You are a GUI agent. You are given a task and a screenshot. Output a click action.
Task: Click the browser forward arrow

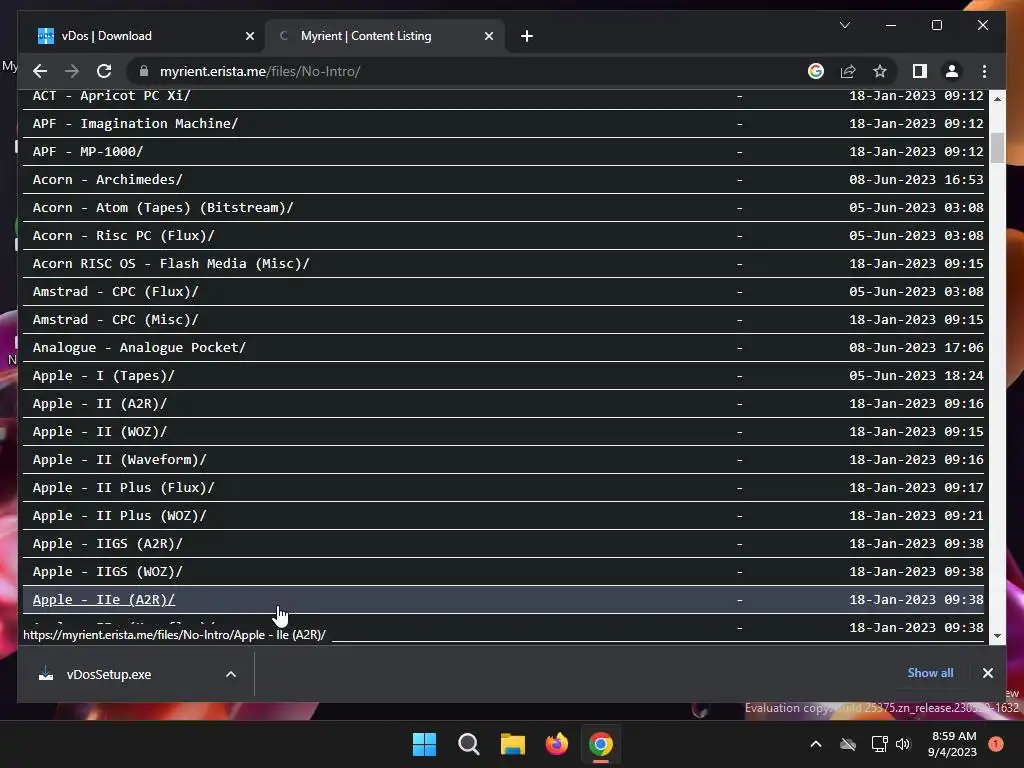pos(72,71)
